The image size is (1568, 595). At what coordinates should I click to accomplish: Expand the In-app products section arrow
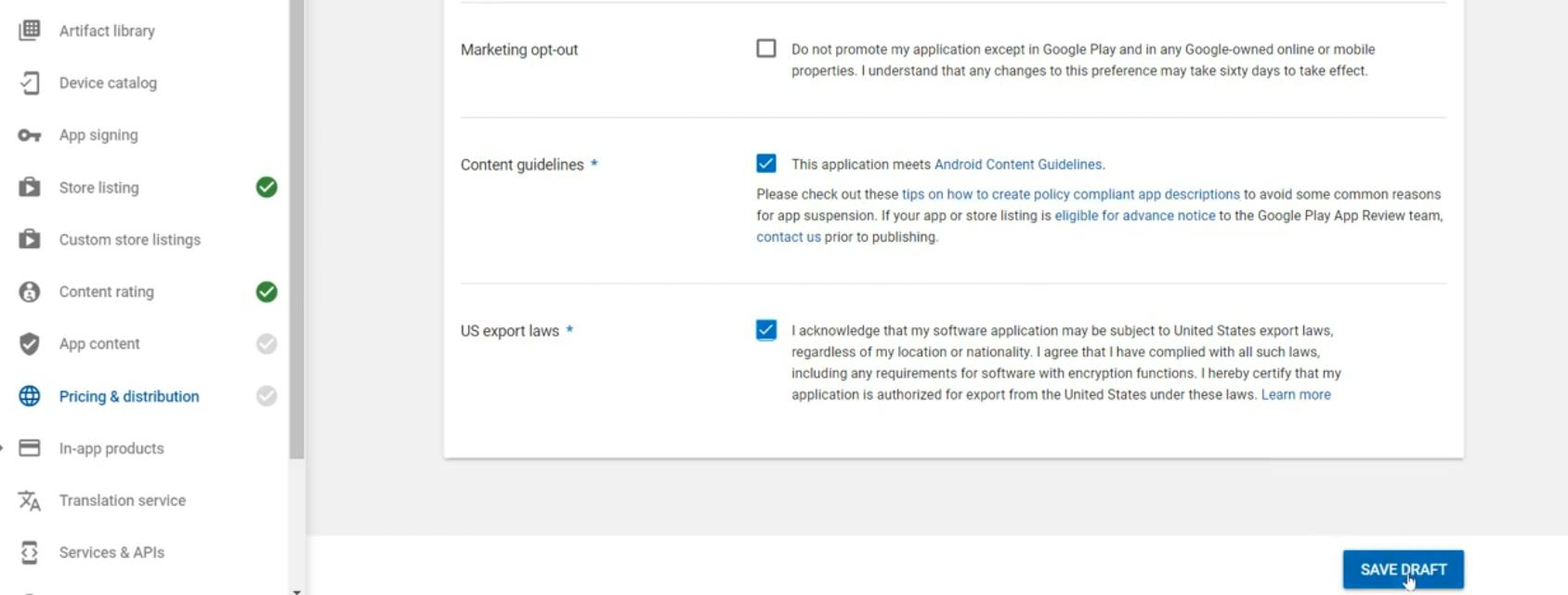[3, 448]
